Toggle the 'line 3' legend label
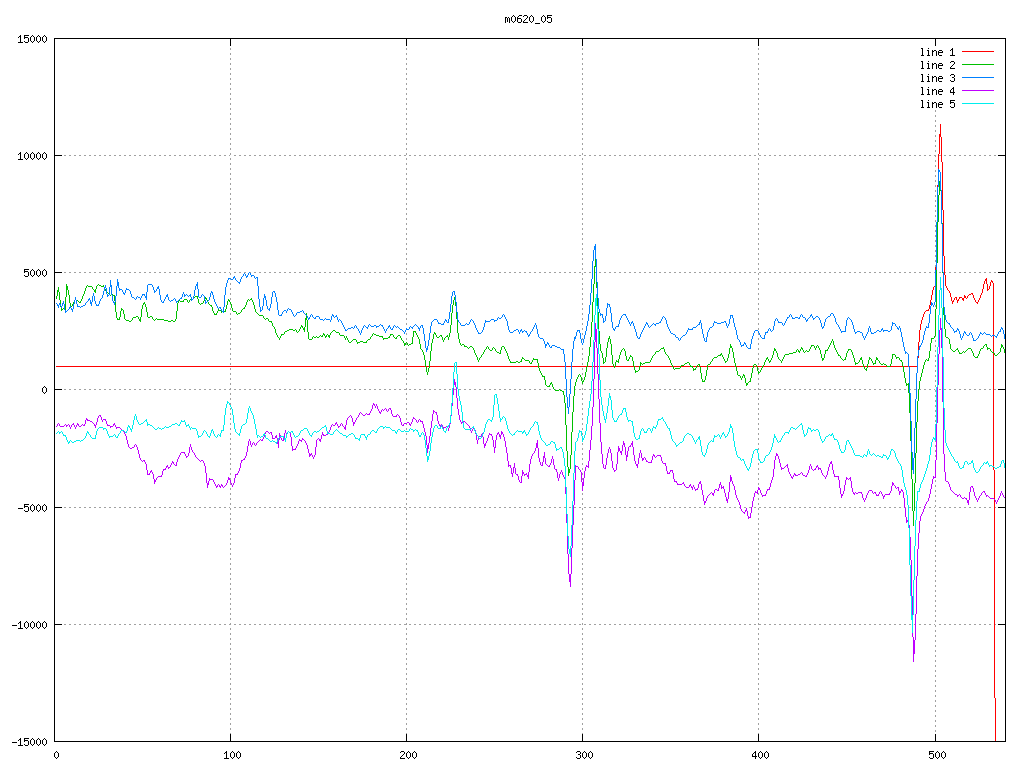The height and width of the screenshot is (768, 1024). [937, 78]
